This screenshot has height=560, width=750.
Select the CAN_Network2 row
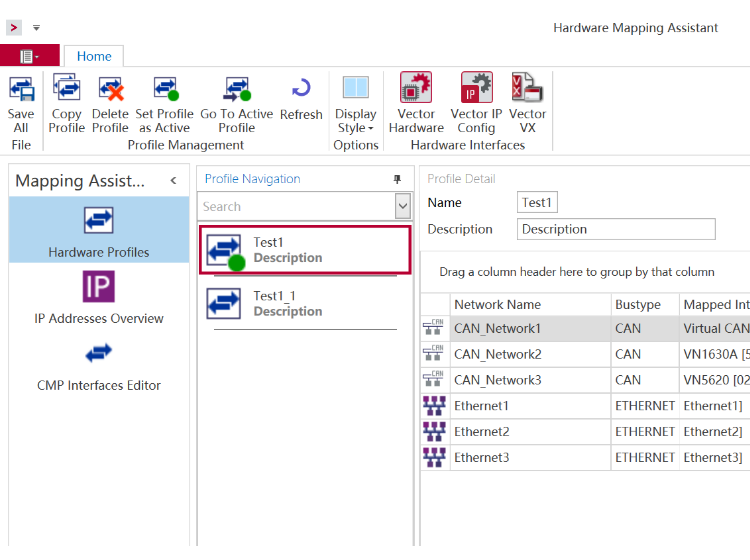pyautogui.click(x=585, y=354)
